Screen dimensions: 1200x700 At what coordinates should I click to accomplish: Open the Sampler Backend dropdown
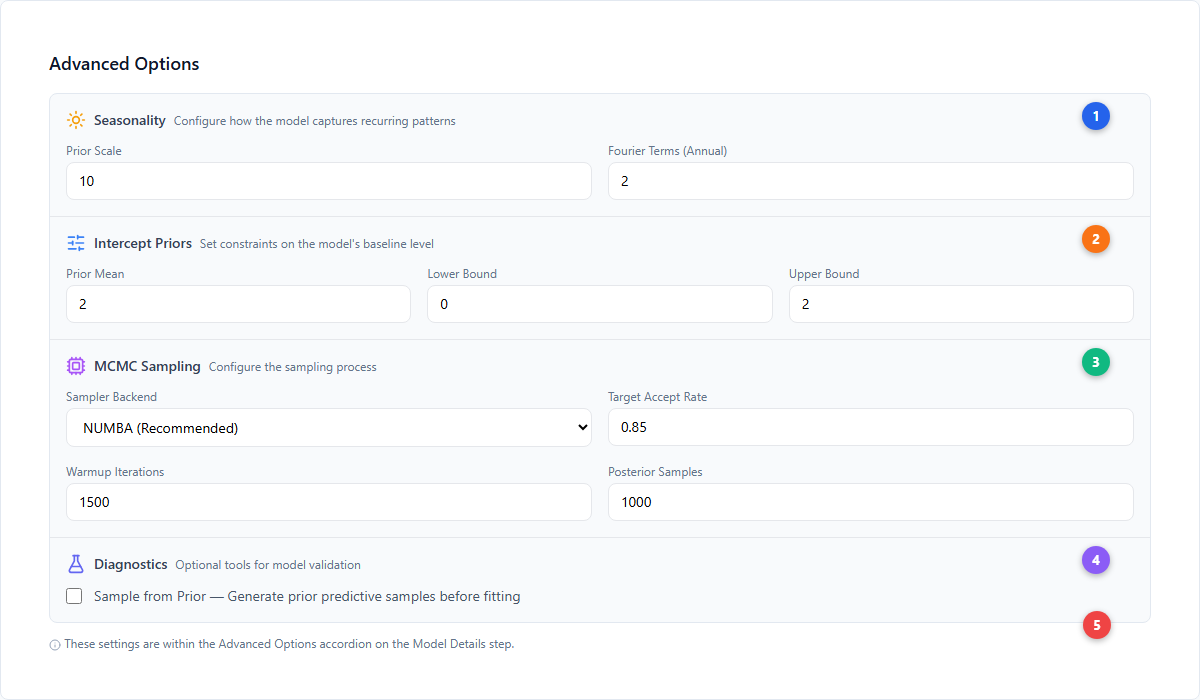tap(329, 427)
